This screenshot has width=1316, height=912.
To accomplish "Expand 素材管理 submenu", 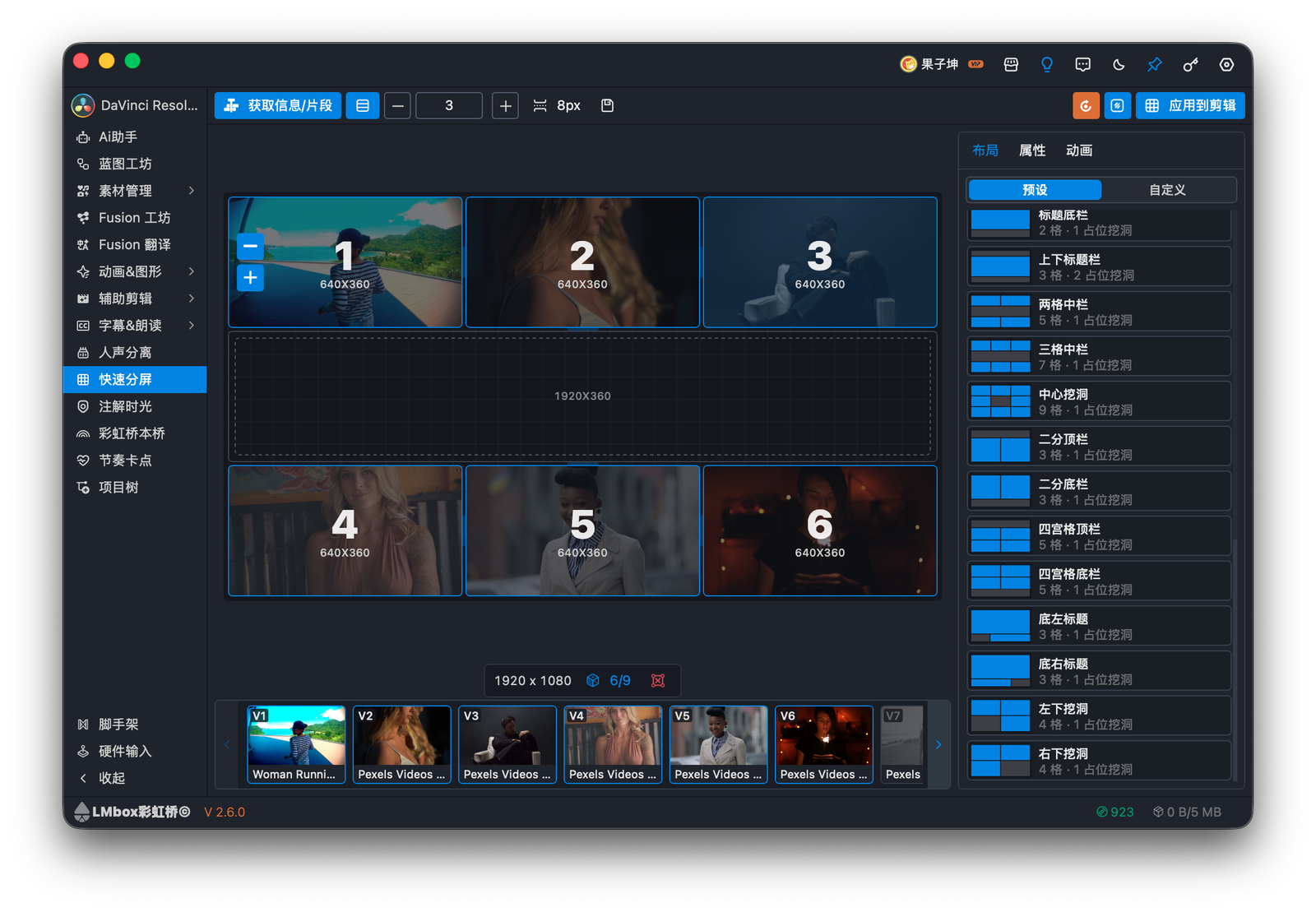I will [192, 191].
